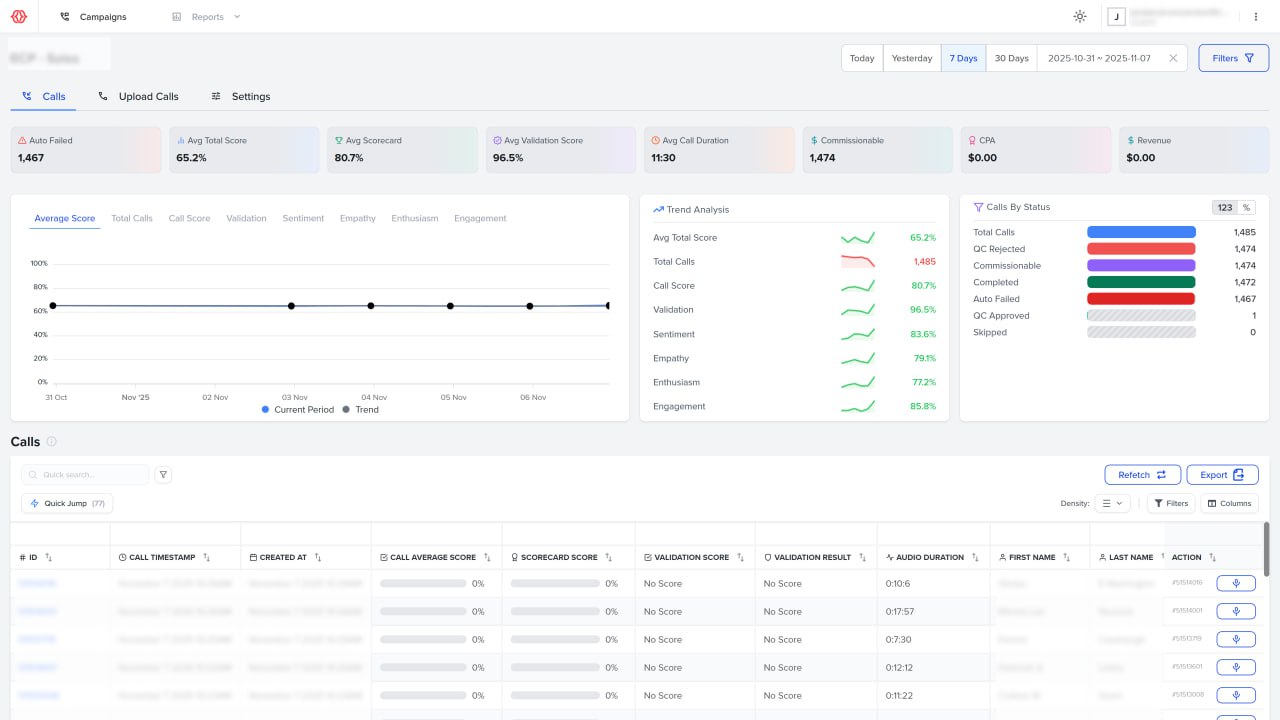Click the user avatar with letter J
Viewport: 1280px width, 720px height.
pyautogui.click(x=1116, y=17)
